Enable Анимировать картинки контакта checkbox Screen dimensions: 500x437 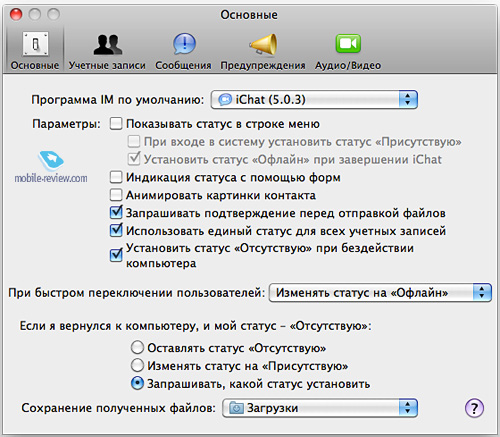pyautogui.click(x=116, y=195)
